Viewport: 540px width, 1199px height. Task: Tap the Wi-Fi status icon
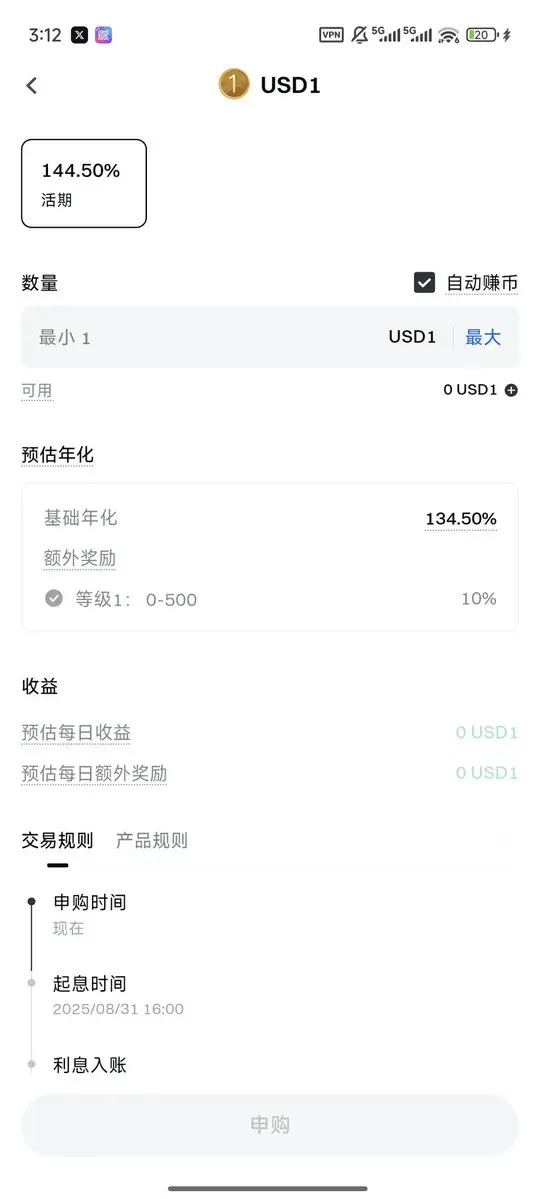(x=449, y=35)
